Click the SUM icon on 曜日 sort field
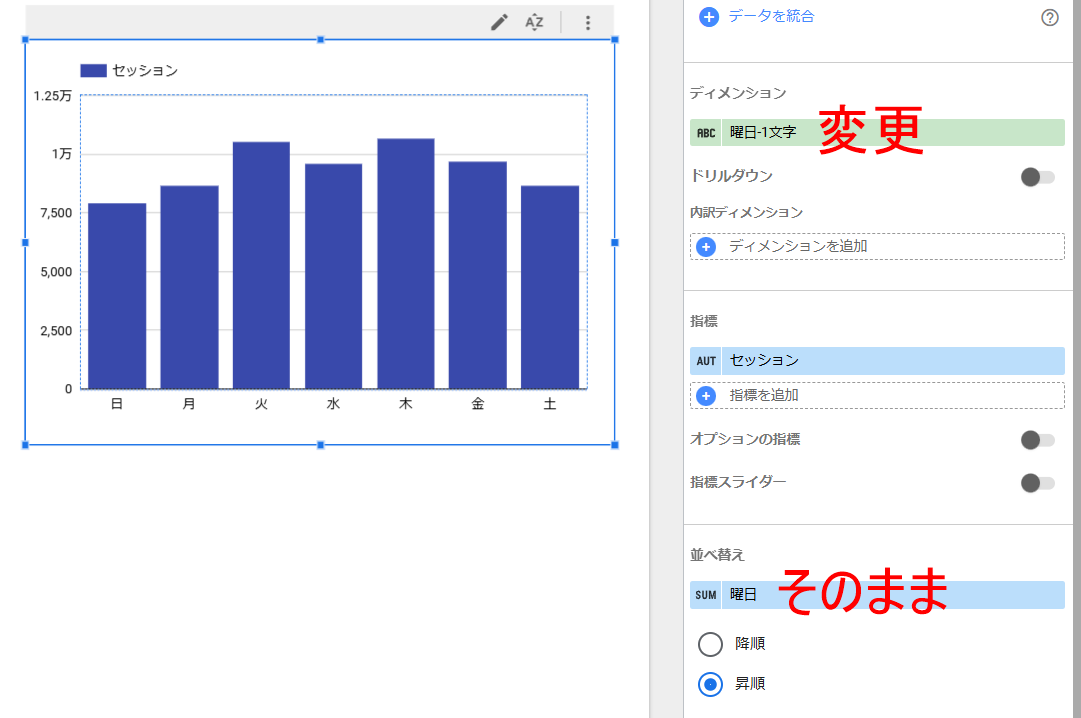This screenshot has width=1081, height=718. 706,595
